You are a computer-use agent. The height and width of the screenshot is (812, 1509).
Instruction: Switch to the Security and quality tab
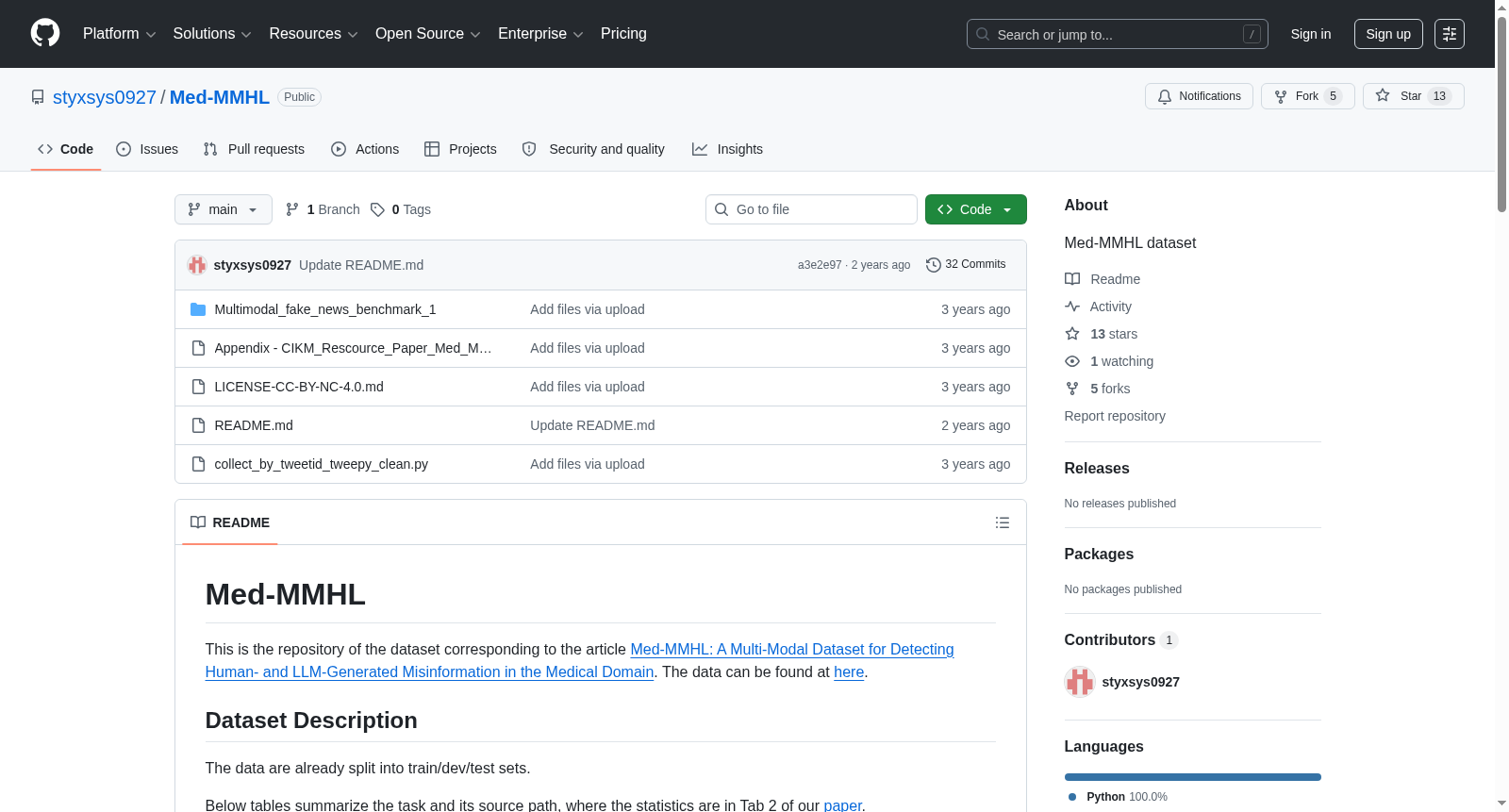click(x=593, y=149)
